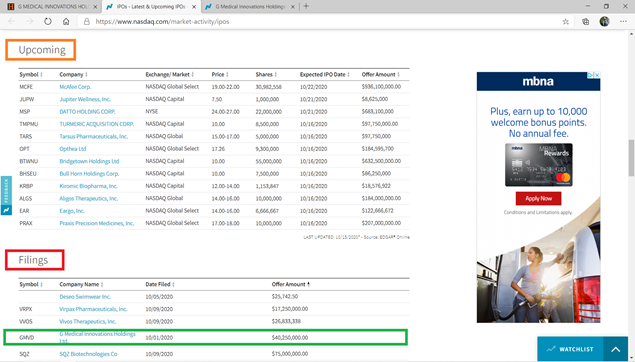Open the browser settings ellipsis menu

point(623,21)
